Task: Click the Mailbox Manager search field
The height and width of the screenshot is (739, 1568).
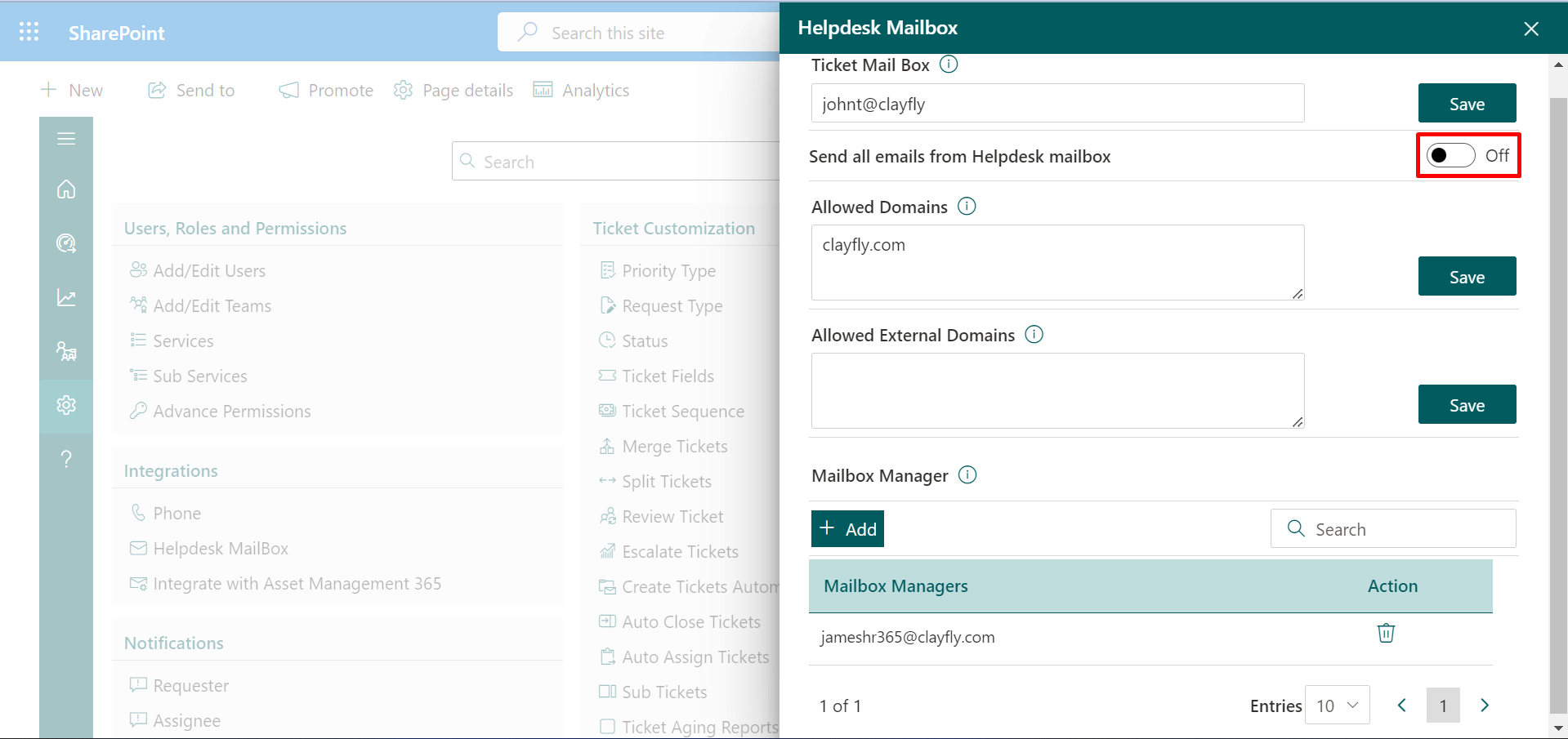Action: (1393, 529)
